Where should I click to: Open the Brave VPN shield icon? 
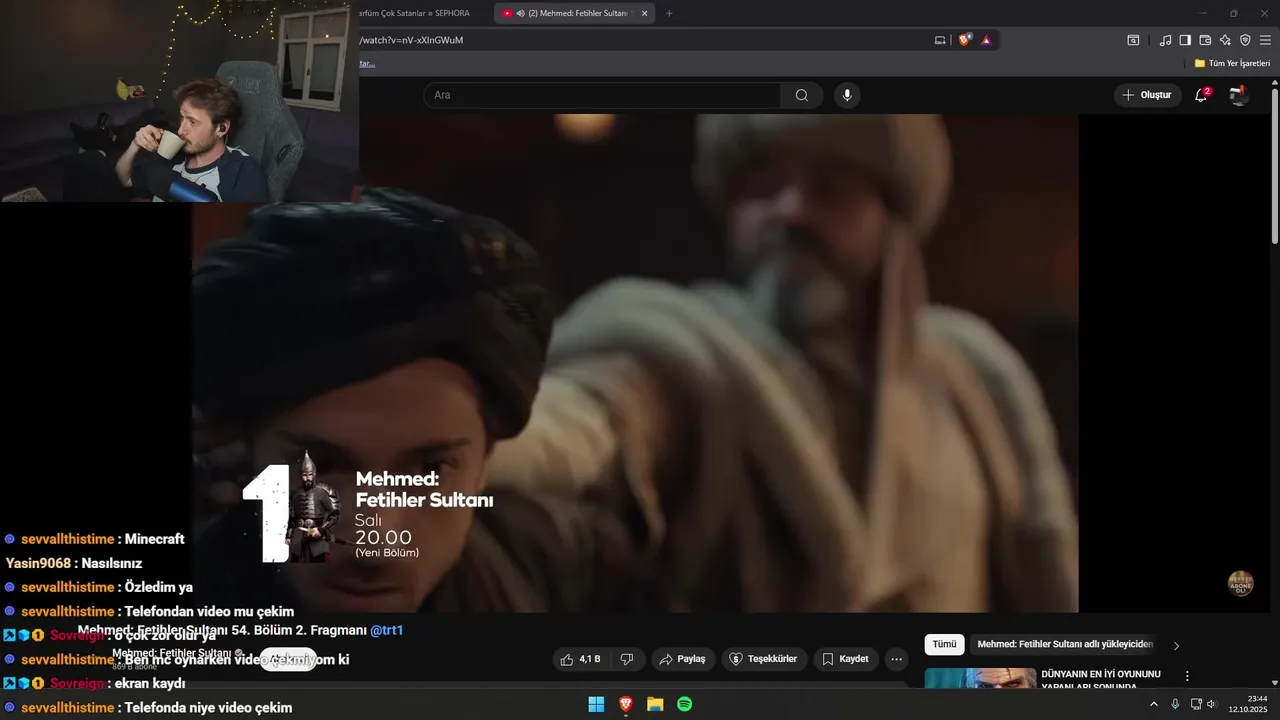tap(1245, 40)
